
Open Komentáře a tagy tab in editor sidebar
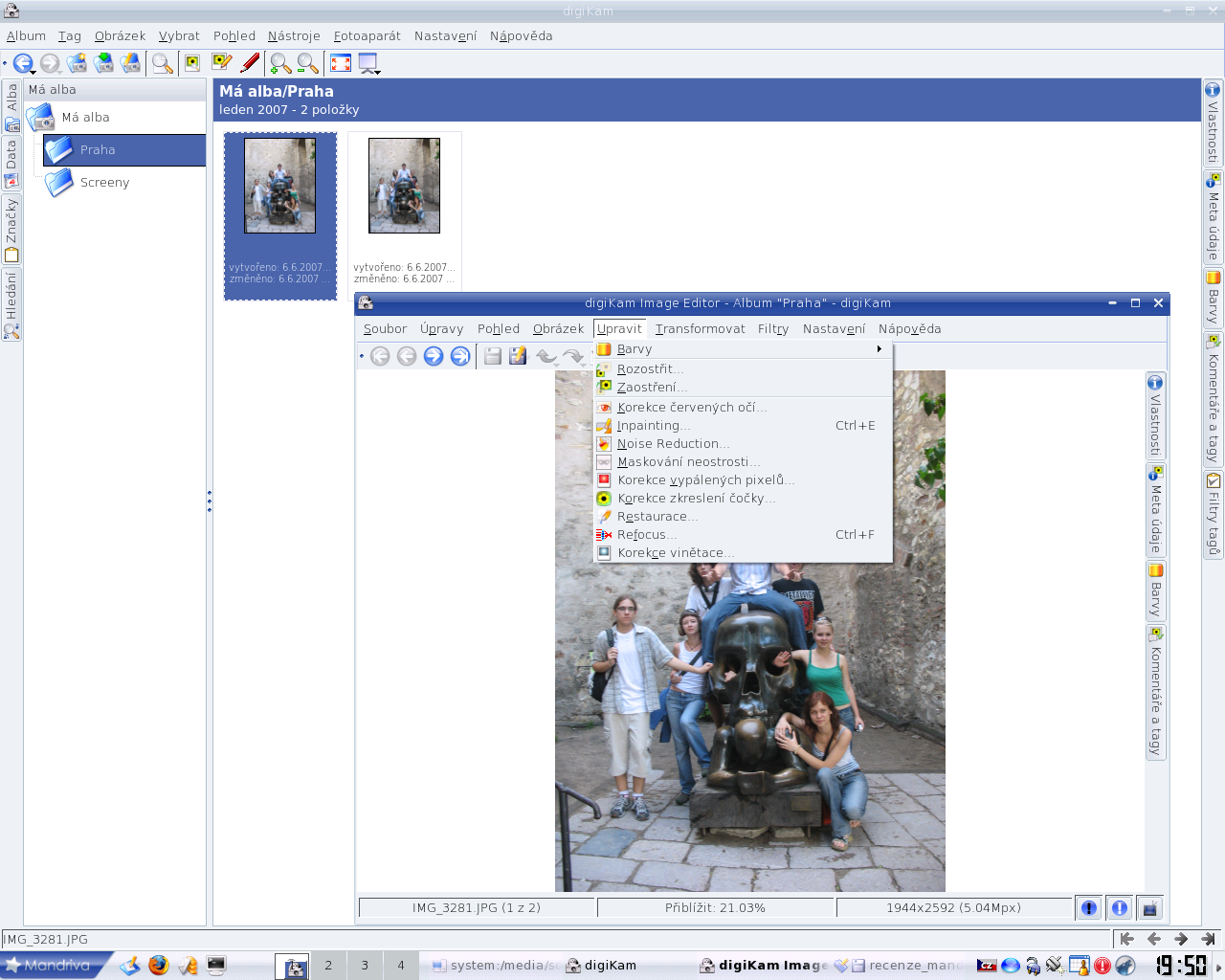tap(1156, 693)
